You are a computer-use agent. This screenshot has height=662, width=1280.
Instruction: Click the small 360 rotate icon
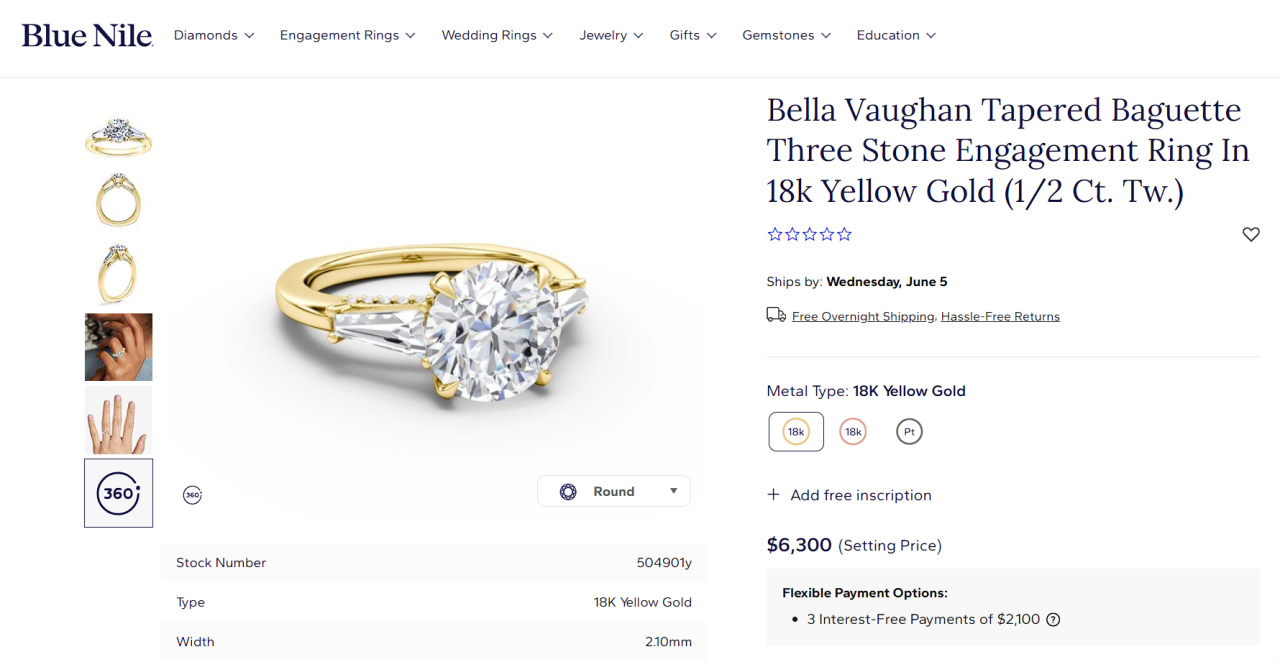192,495
